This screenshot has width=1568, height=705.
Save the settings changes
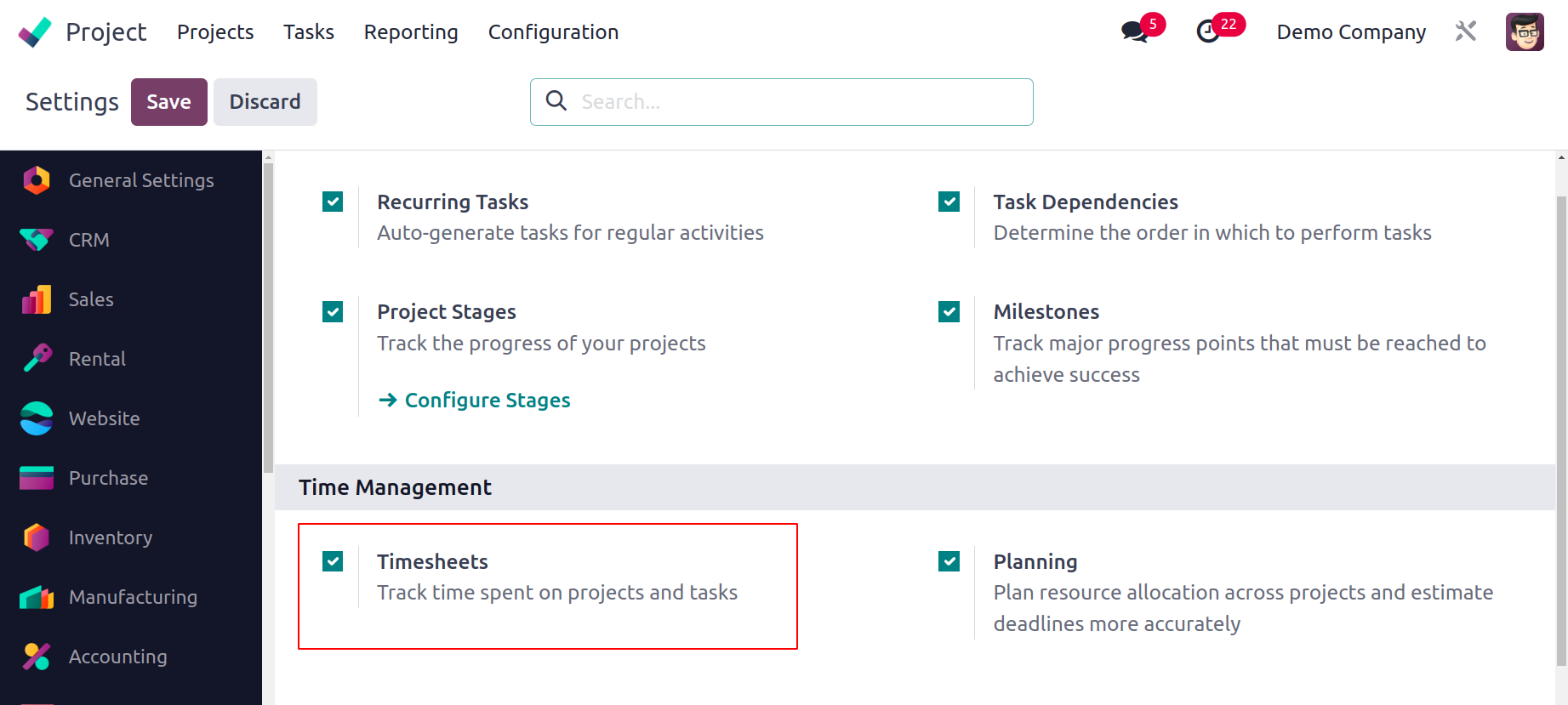pos(169,102)
